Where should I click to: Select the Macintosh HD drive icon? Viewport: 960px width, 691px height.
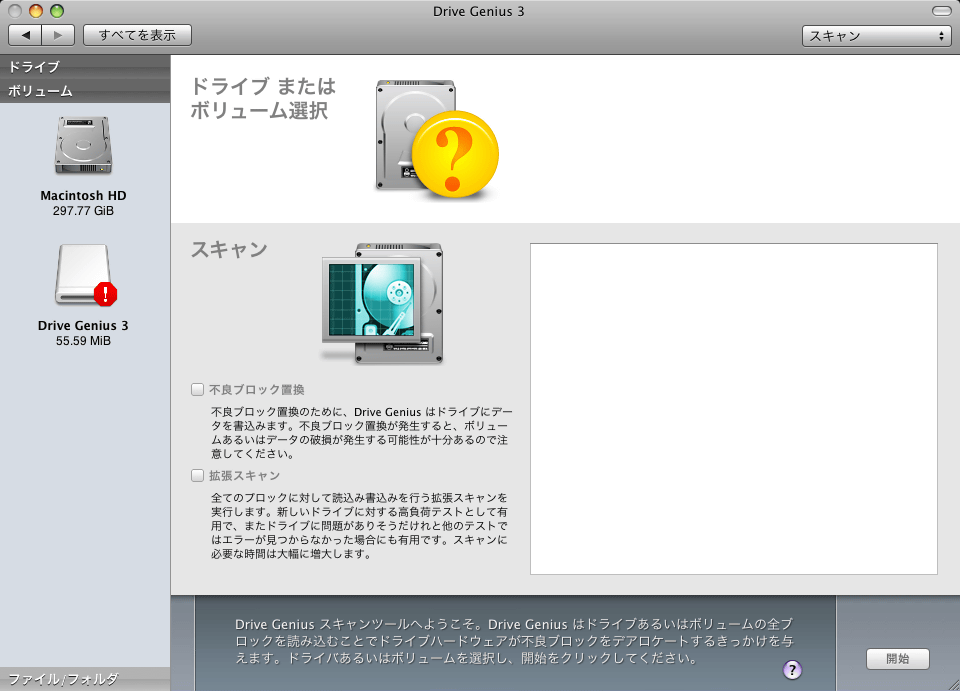pos(83,146)
